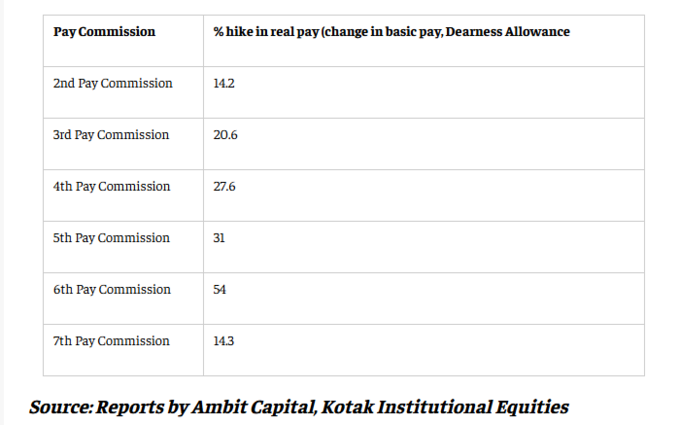Viewport: 680px width, 425px height.
Task: Click the value 54
Action: point(219,290)
